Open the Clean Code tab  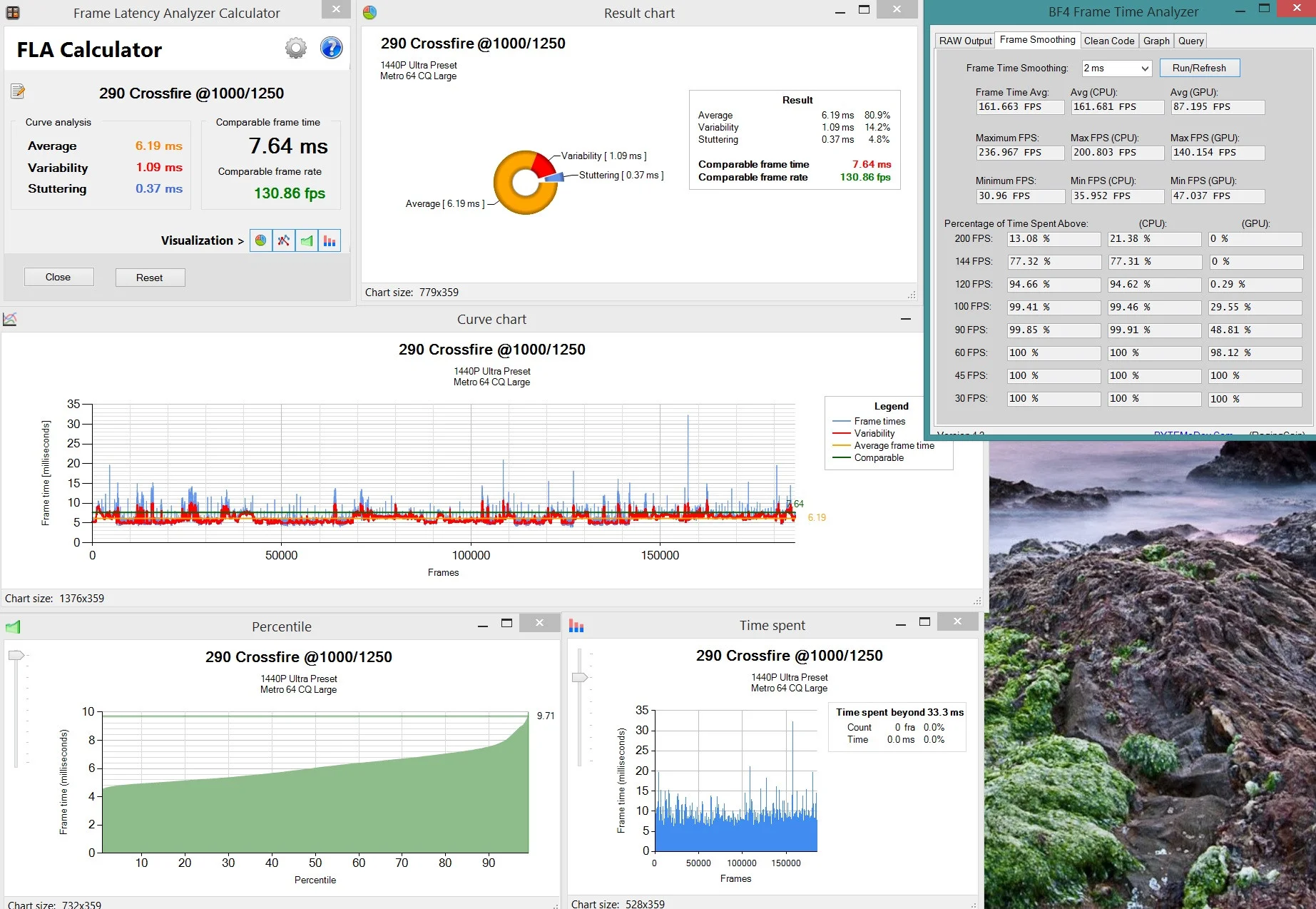point(1108,41)
